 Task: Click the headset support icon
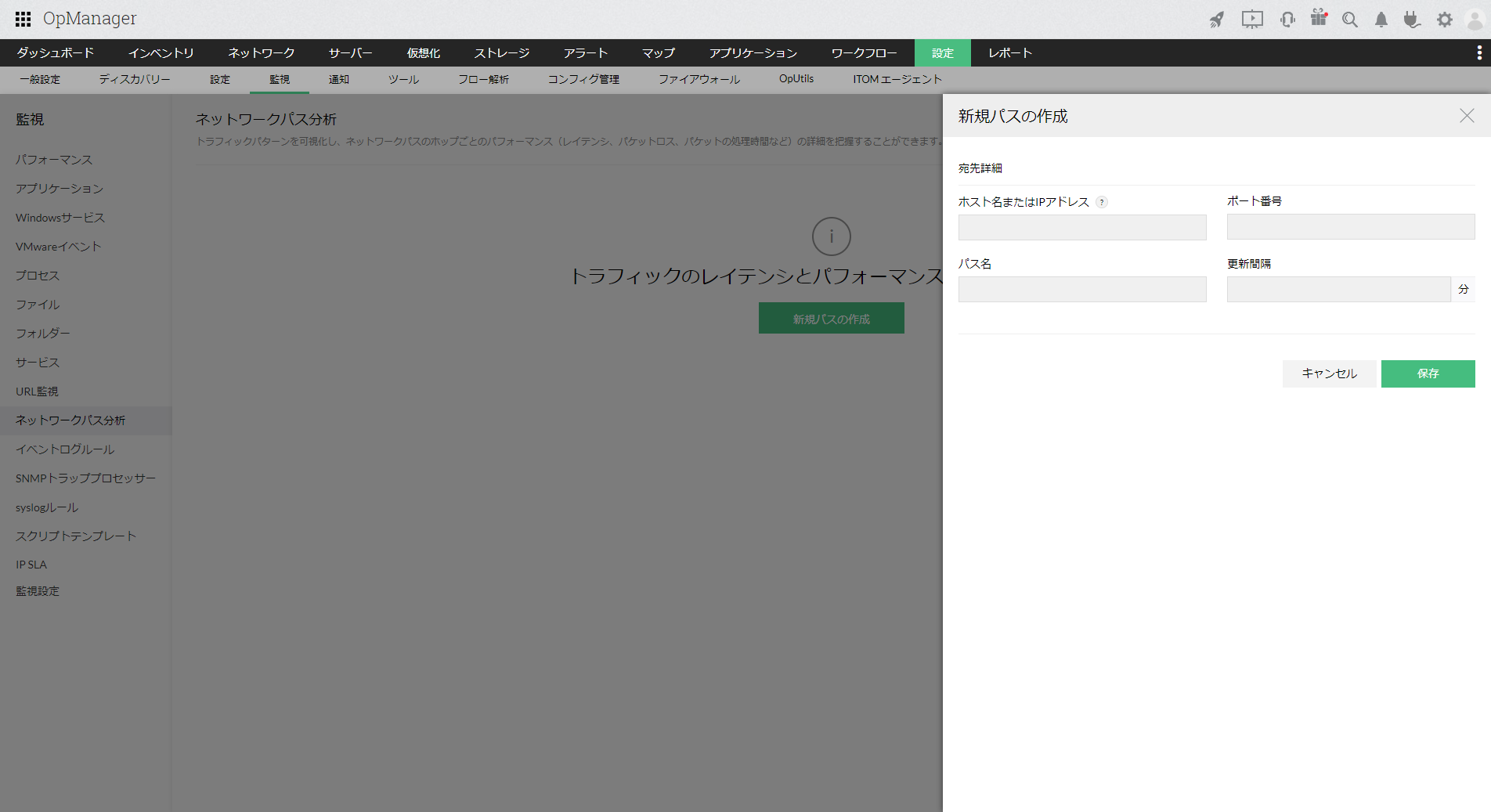point(1287,19)
